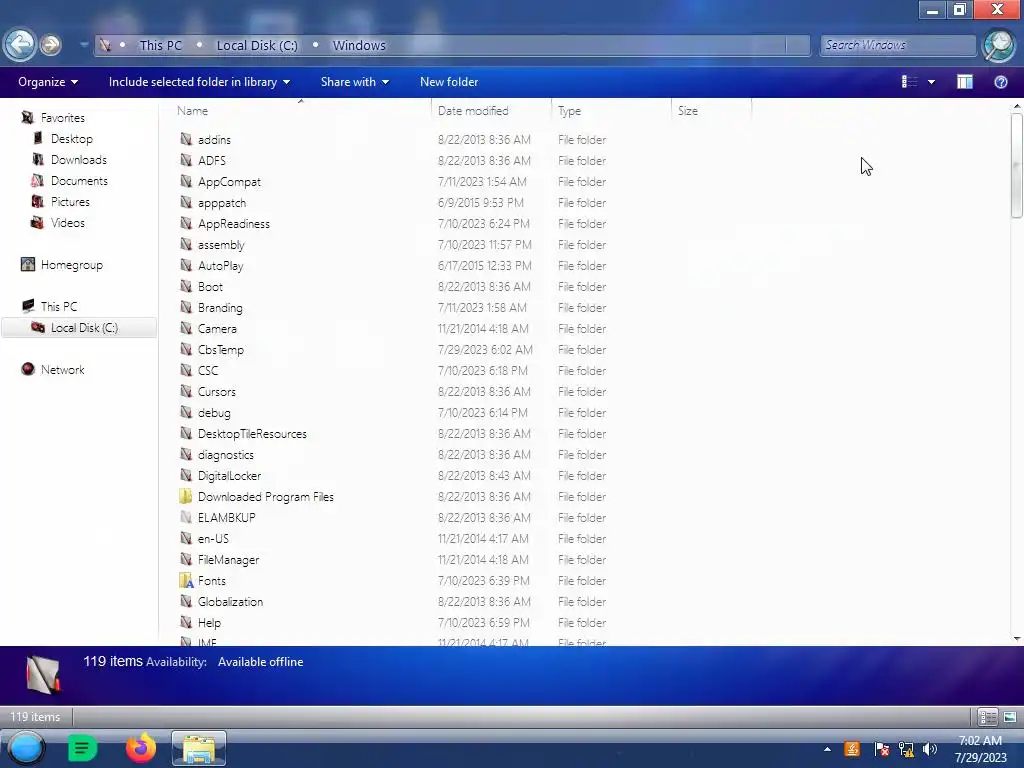Click the ADFS folder icon
The image size is (1024, 768).
(x=186, y=160)
